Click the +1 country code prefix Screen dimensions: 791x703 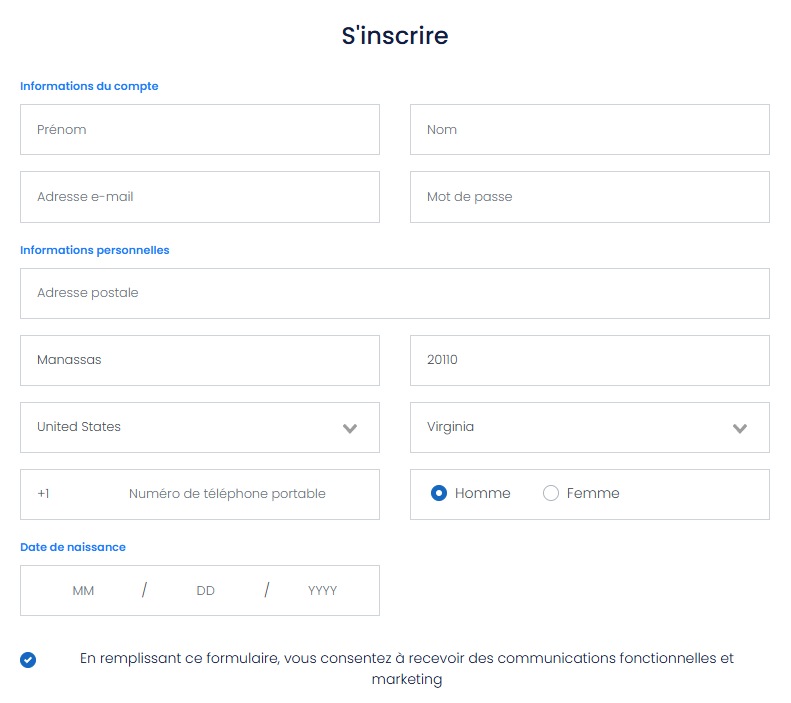click(x=43, y=494)
